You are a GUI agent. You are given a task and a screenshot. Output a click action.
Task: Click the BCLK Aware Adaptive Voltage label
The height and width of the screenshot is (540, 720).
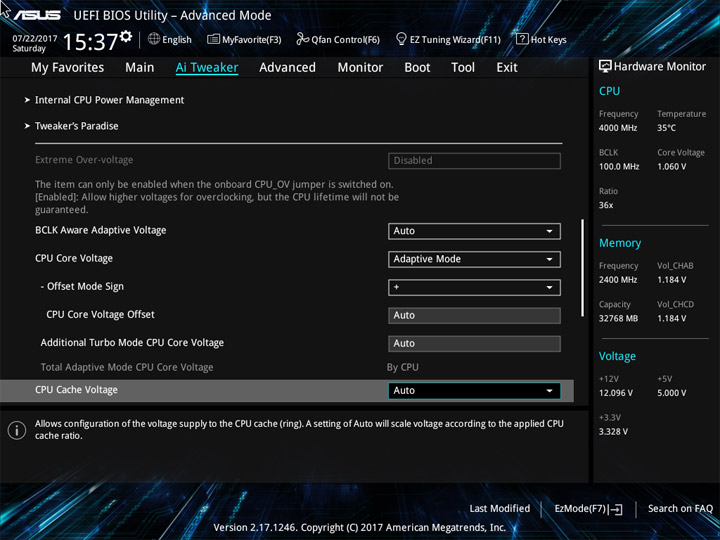tap(101, 231)
